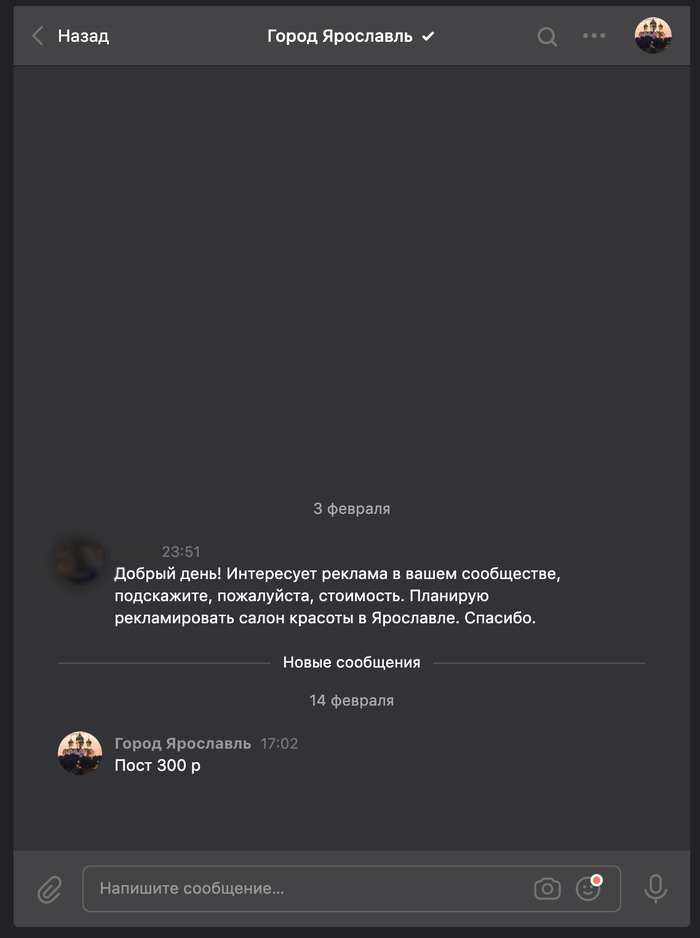
Task: Click the verified checkmark beside the title
Action: pos(428,36)
